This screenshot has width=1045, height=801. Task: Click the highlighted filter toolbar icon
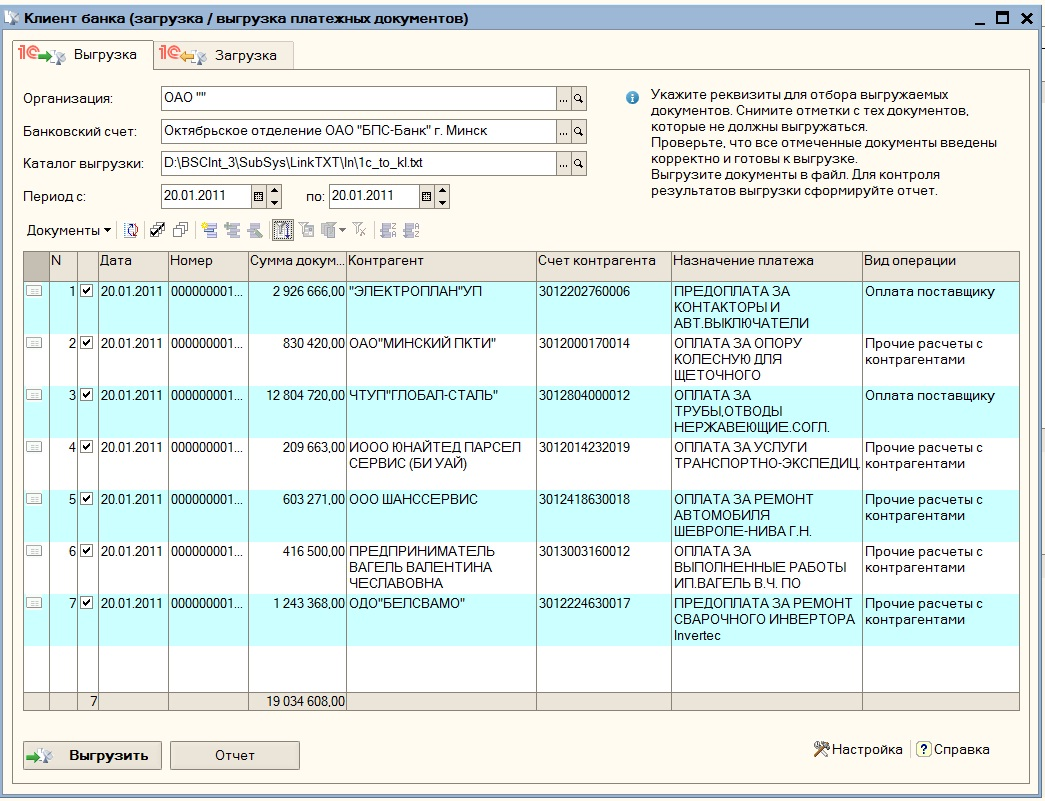(282, 230)
